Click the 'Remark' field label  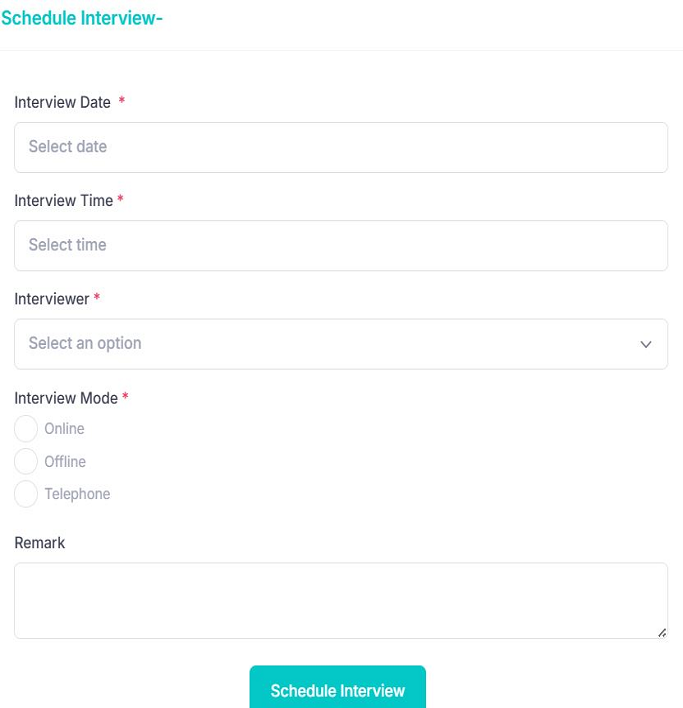point(40,543)
